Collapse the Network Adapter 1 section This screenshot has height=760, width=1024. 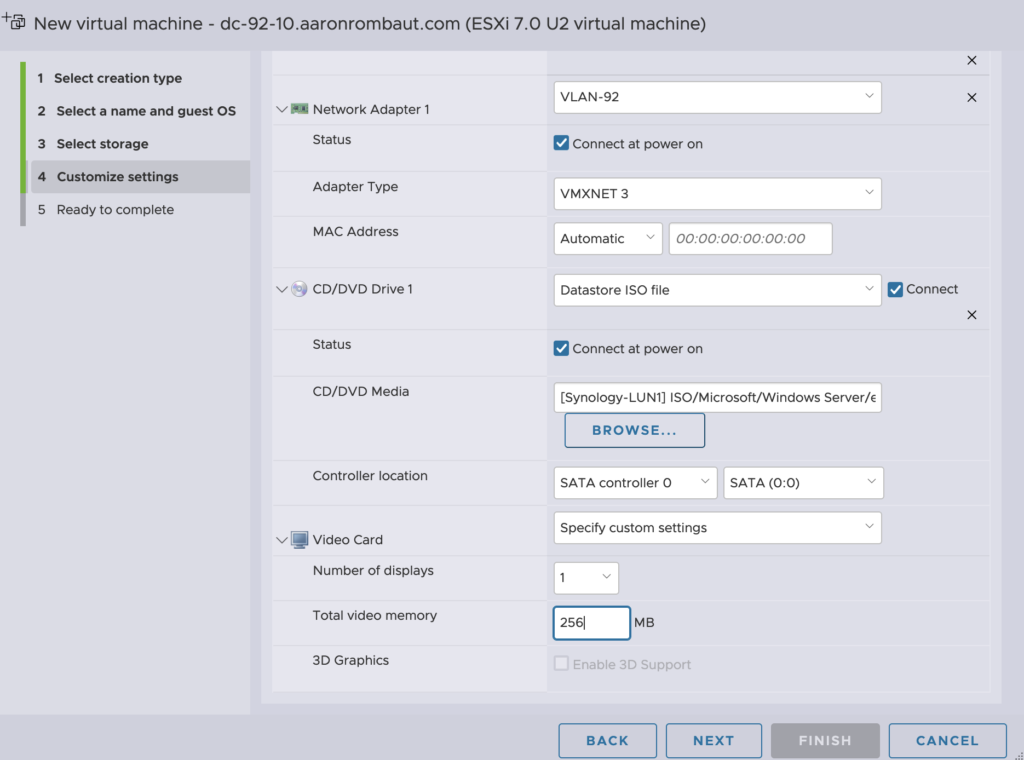(x=281, y=110)
